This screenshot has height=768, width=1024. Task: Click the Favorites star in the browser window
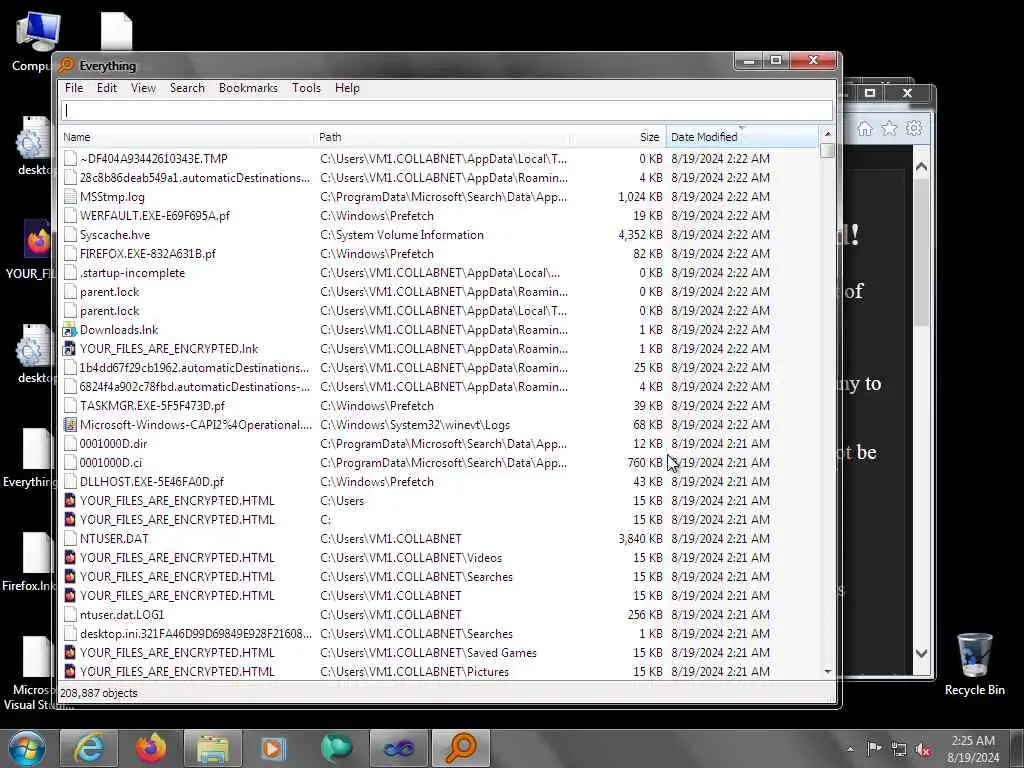[x=889, y=129]
